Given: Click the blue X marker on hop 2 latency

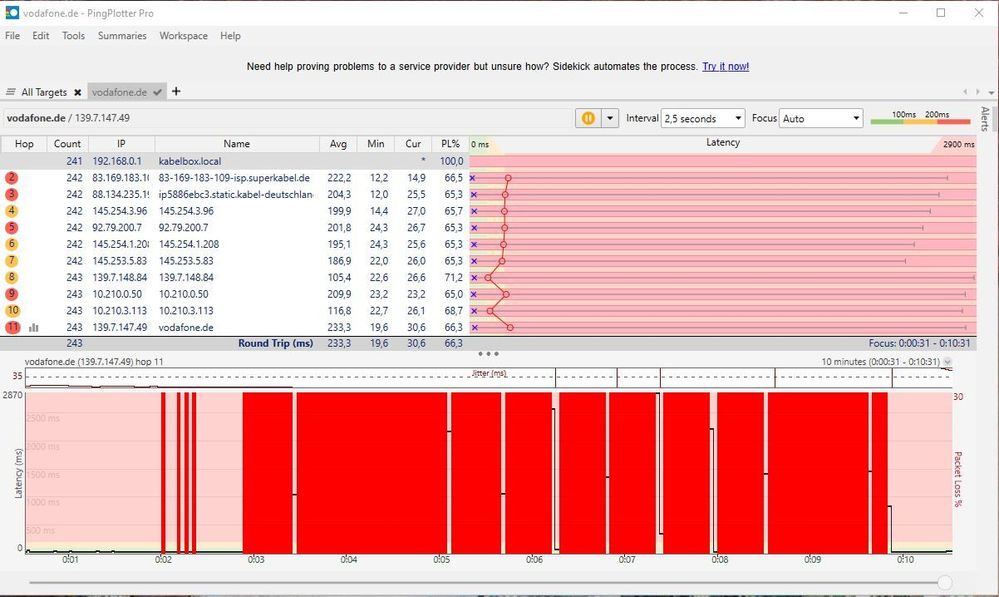Looking at the screenshot, I should [473, 178].
